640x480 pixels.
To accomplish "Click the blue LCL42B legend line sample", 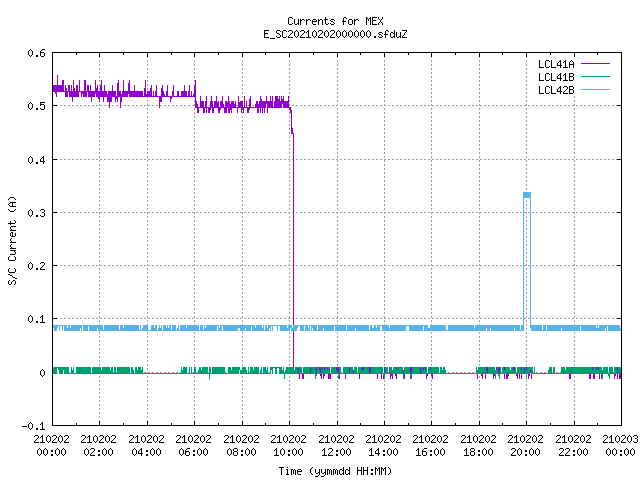I will click(x=595, y=90).
